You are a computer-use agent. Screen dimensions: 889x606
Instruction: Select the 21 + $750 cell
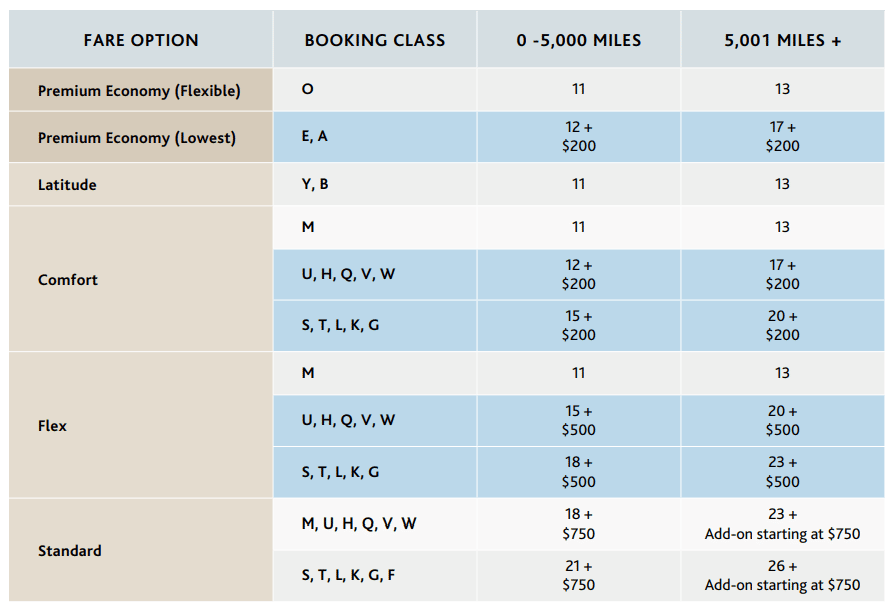578,575
